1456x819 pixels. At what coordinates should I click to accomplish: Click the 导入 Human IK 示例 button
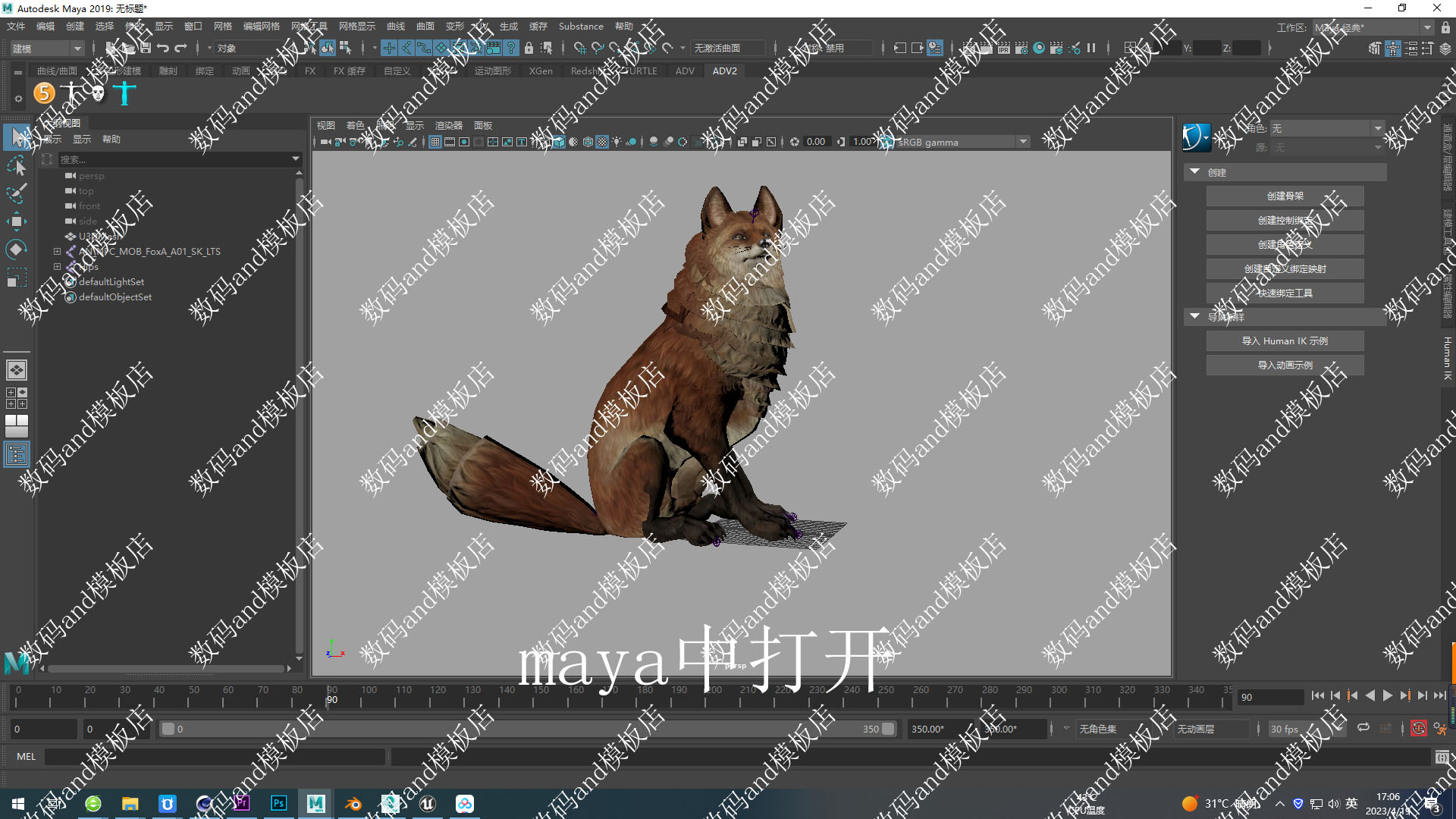pos(1285,340)
